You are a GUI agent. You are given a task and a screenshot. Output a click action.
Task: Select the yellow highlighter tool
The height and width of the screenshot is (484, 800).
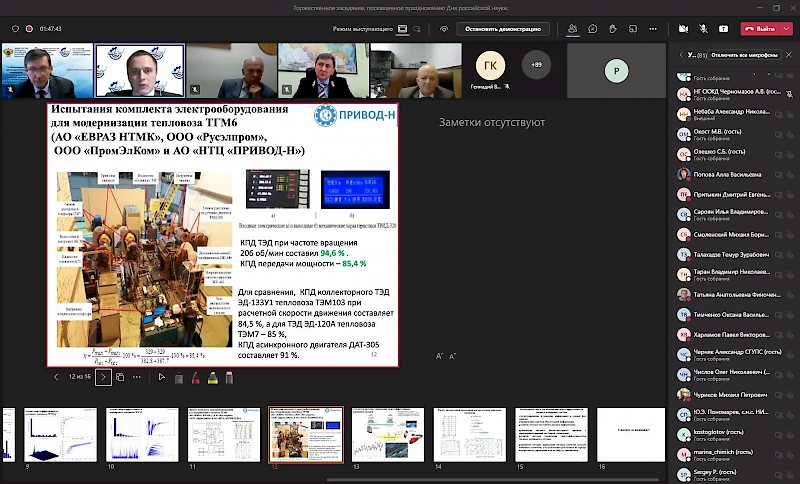[x=212, y=377]
